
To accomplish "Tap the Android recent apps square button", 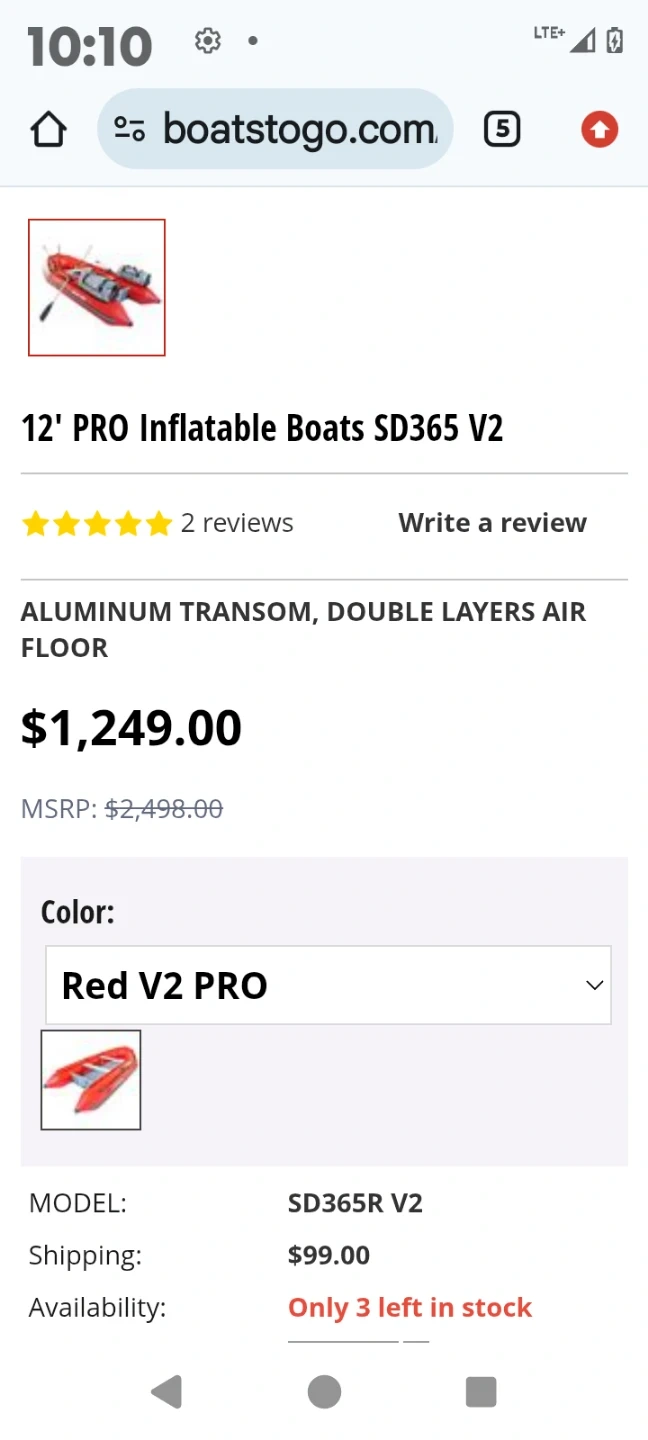I will pos(481,1391).
